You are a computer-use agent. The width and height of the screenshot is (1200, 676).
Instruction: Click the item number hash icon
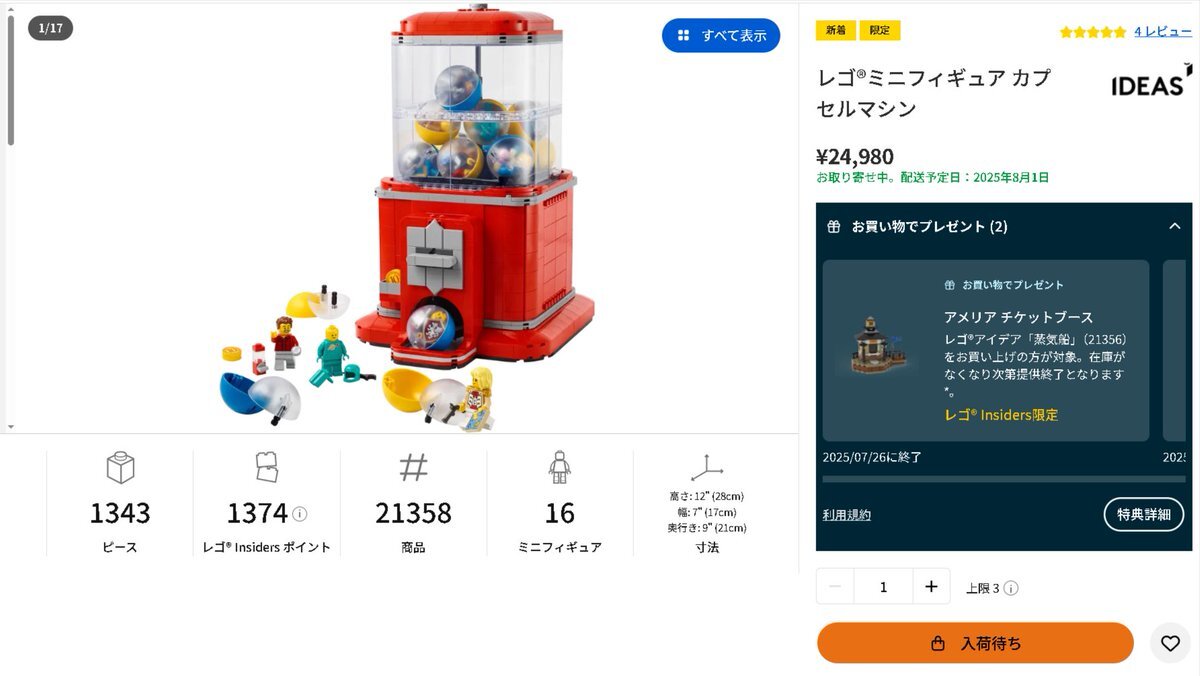click(x=413, y=467)
